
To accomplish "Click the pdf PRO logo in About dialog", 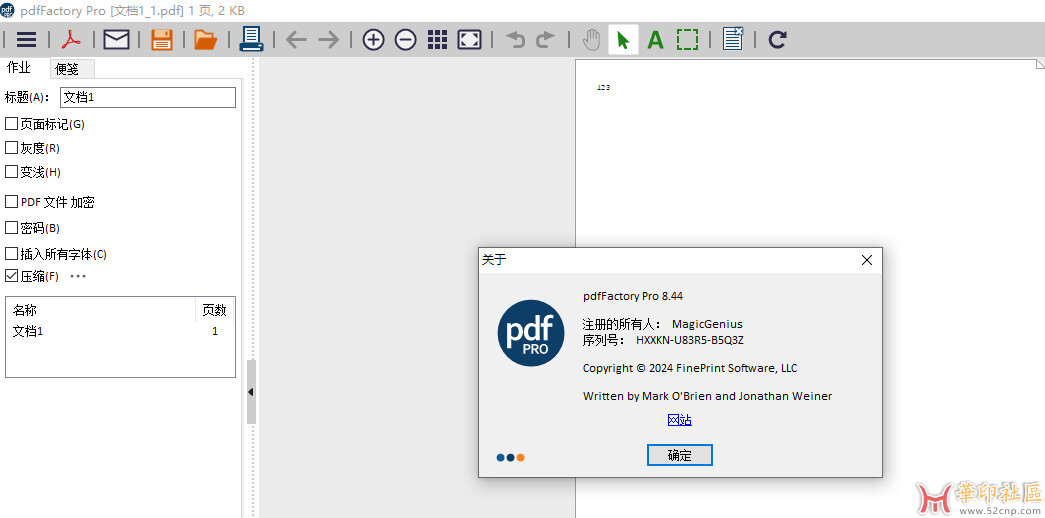I will click(x=531, y=333).
